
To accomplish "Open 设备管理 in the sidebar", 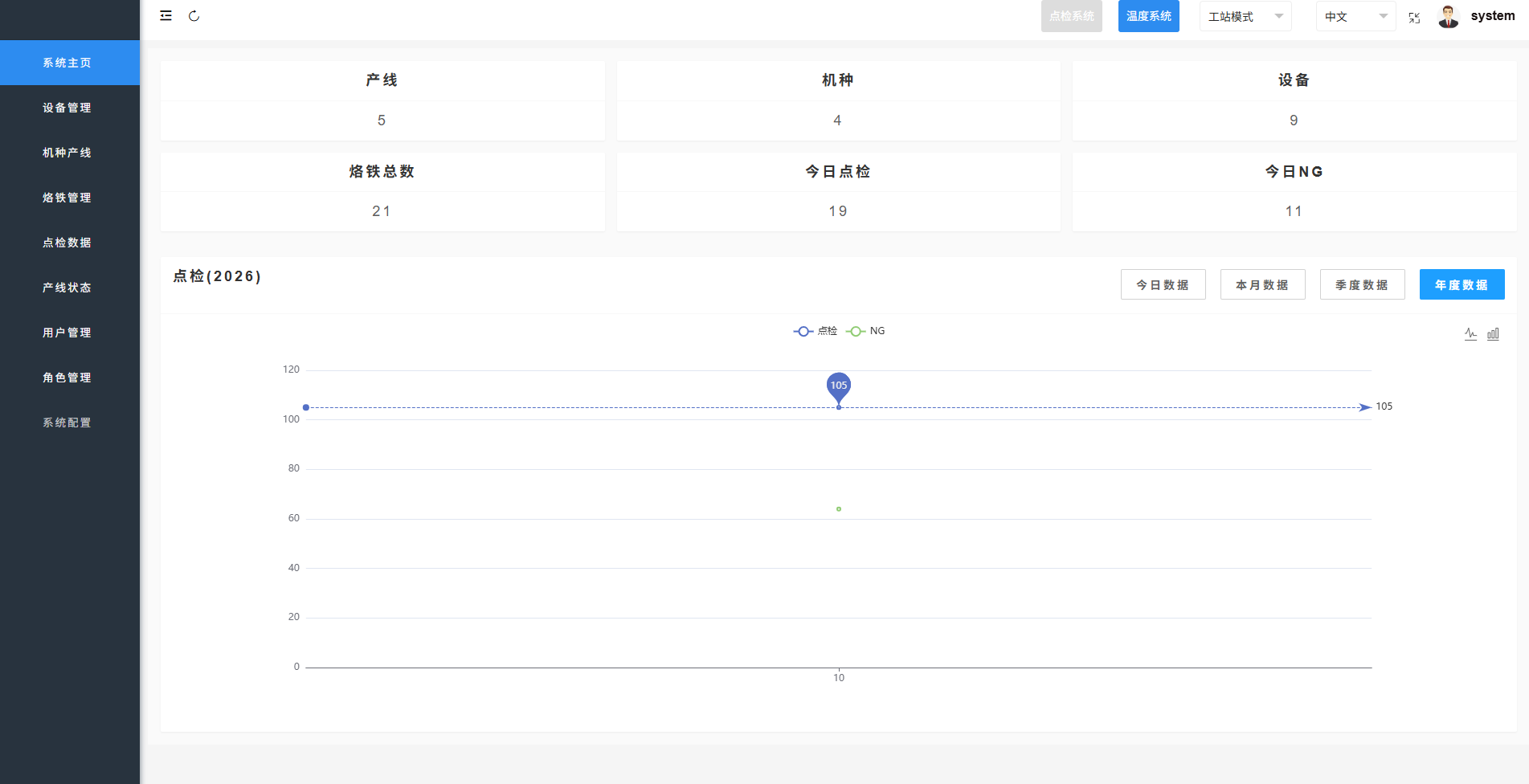I will 70,108.
